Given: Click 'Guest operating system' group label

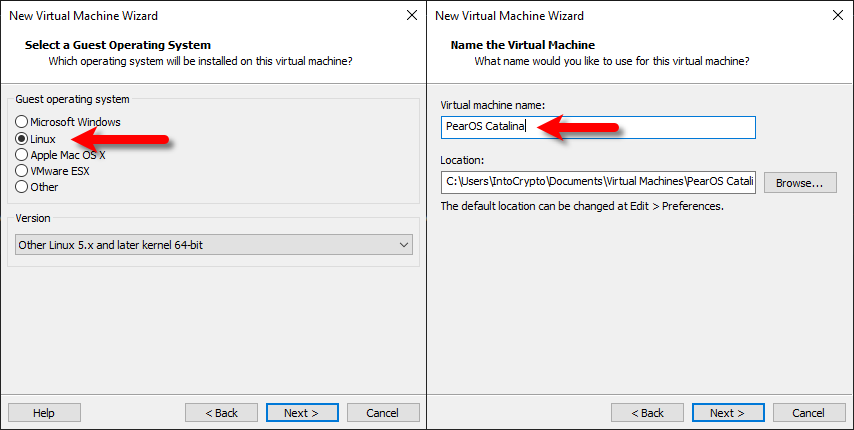Looking at the screenshot, I should (72, 99).
